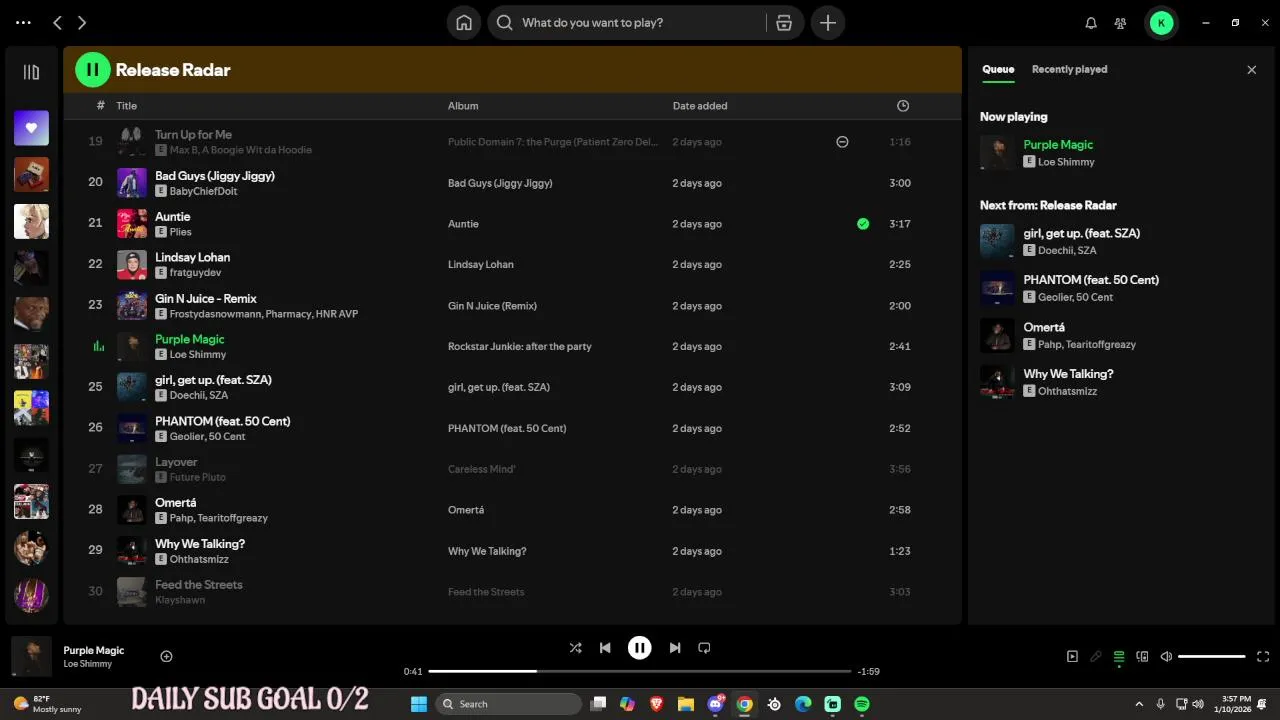Open BabyChiefDoit artist link
This screenshot has width=1280, height=720.
[x=204, y=191]
